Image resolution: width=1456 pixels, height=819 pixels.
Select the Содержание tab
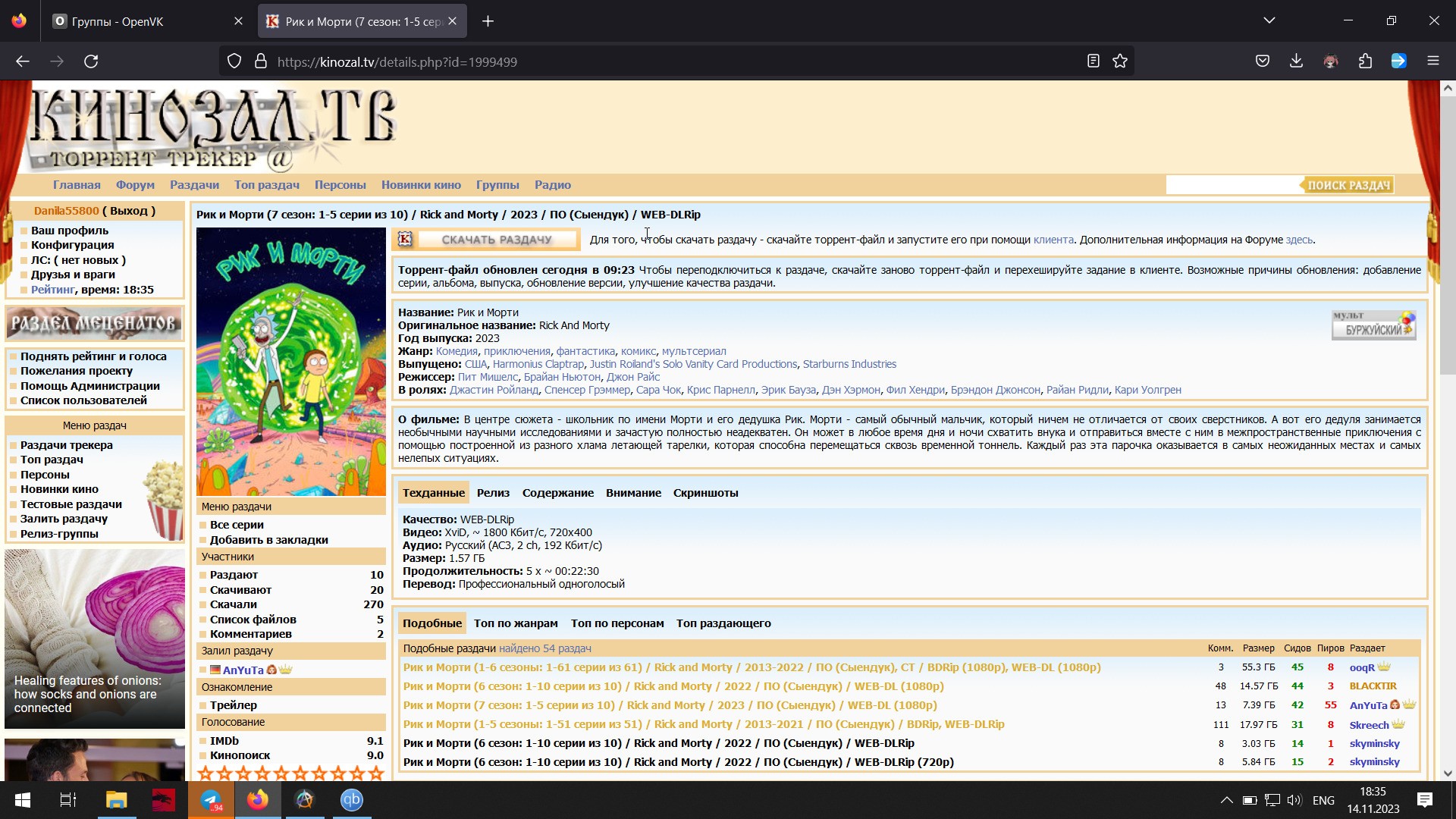click(x=557, y=493)
